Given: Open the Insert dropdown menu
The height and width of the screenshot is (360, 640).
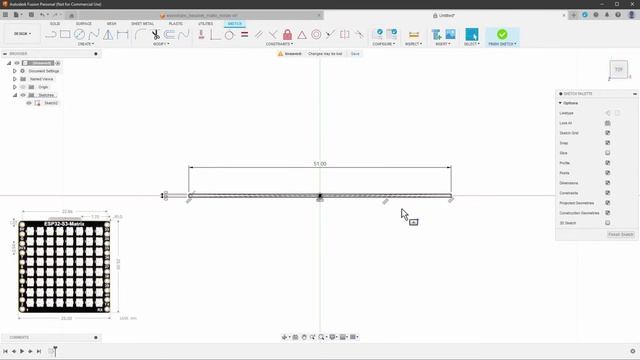Looking at the screenshot, I should point(443,44).
